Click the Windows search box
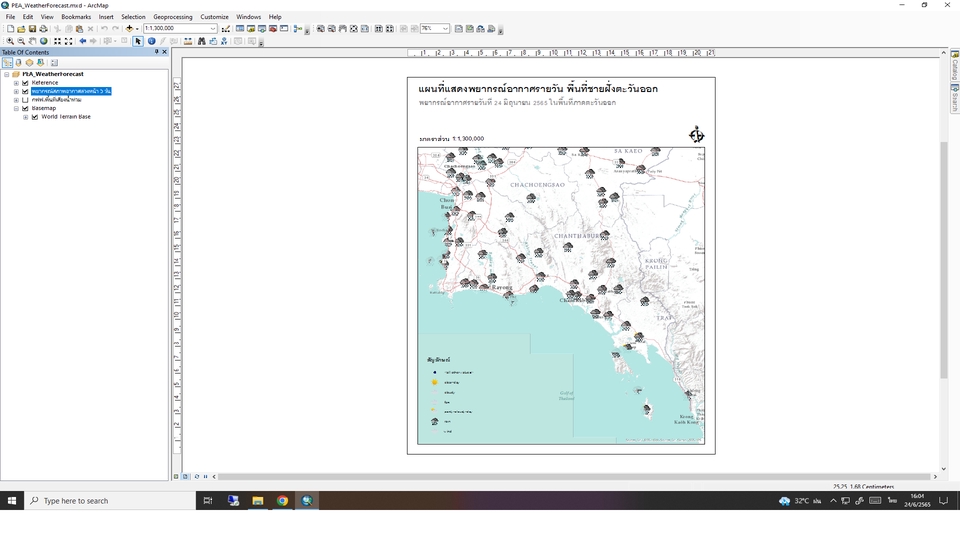Screen dimensions: 960x540 [x=110, y=500]
